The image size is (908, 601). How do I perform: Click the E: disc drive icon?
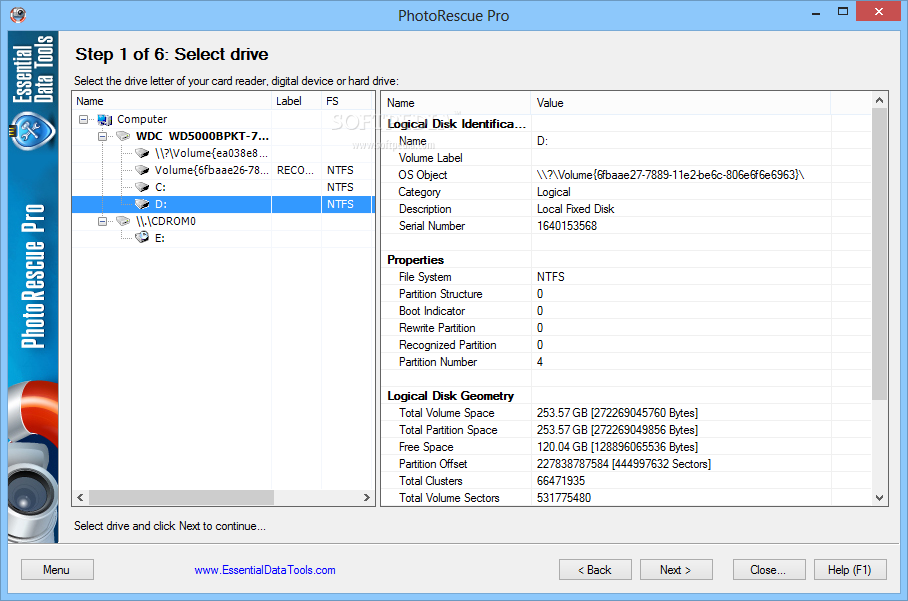tap(142, 238)
